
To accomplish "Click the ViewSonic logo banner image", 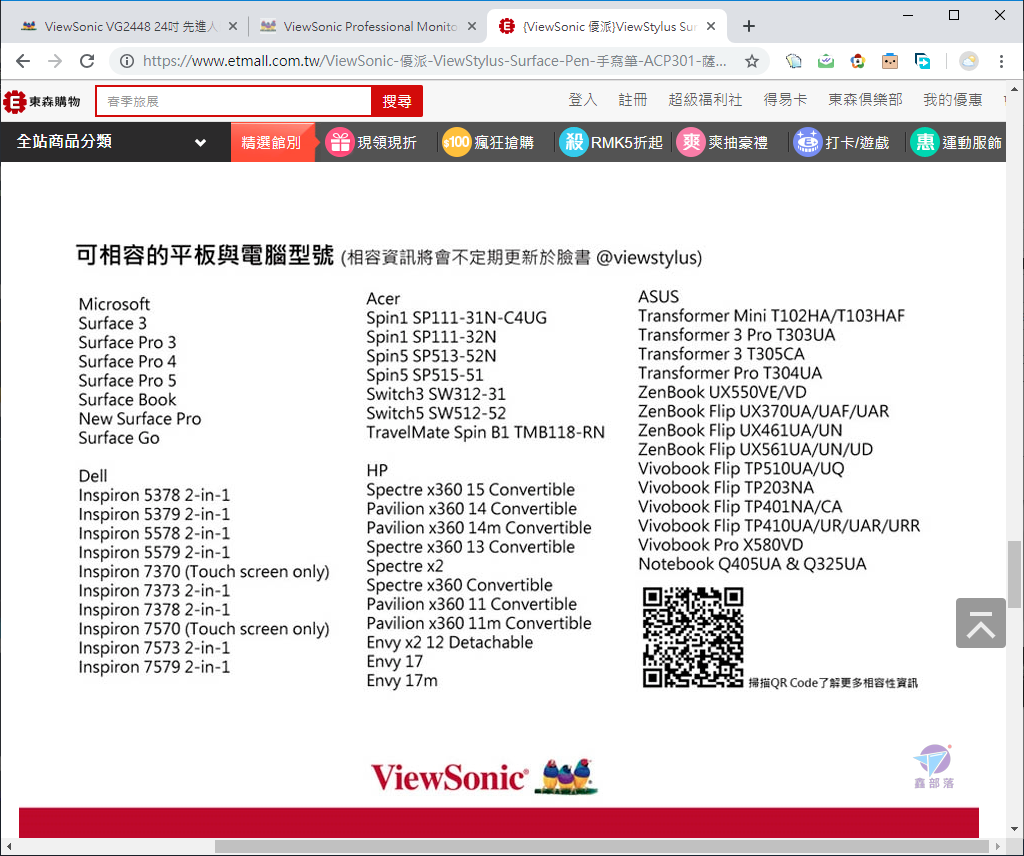I will (x=484, y=776).
